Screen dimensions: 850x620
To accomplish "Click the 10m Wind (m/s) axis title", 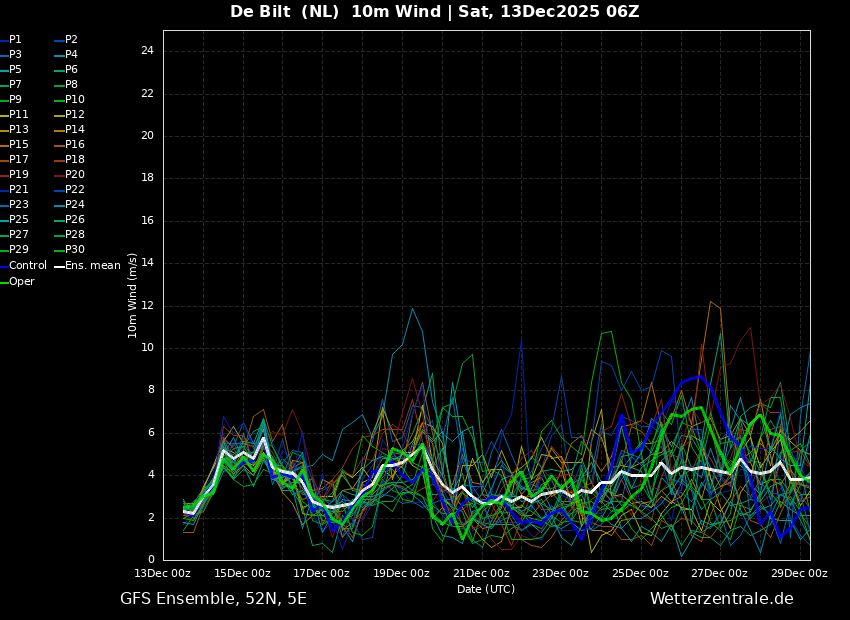I will click(x=133, y=295).
